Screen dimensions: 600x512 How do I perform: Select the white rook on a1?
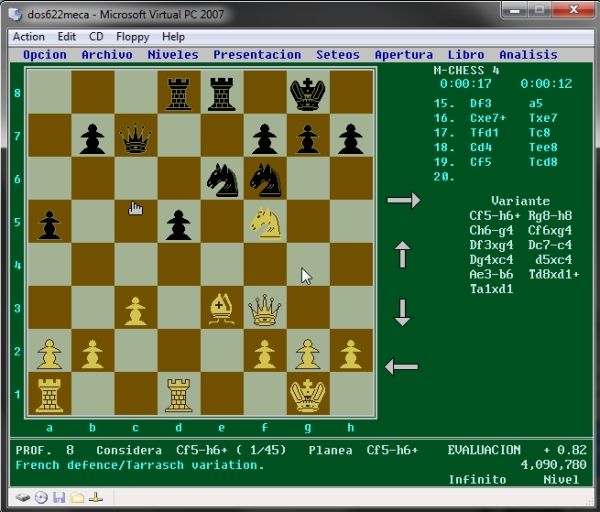(49, 395)
